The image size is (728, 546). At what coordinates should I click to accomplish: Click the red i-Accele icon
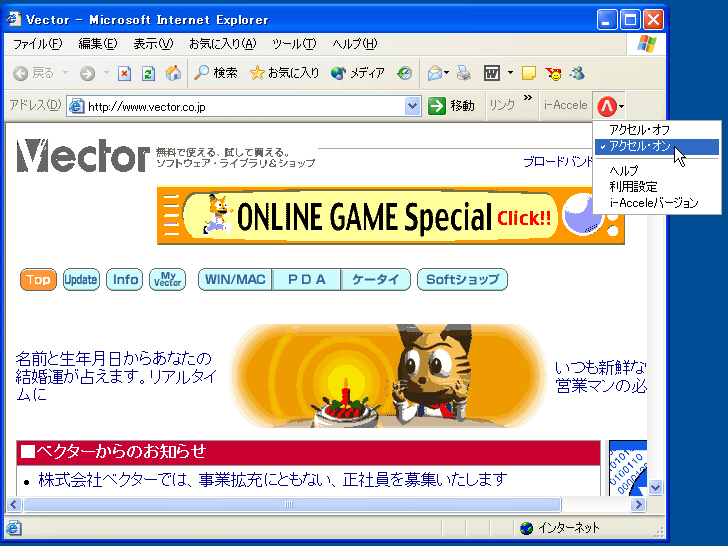pyautogui.click(x=607, y=106)
